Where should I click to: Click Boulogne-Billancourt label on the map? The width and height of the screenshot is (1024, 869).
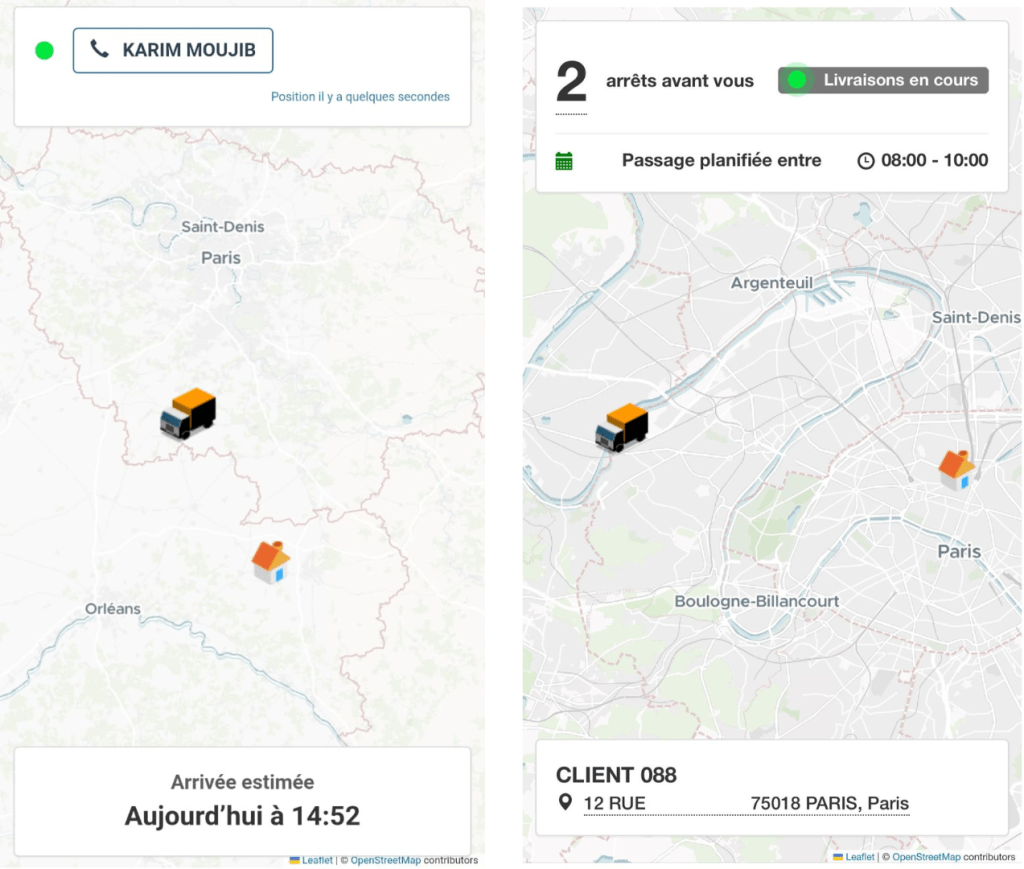pos(756,602)
